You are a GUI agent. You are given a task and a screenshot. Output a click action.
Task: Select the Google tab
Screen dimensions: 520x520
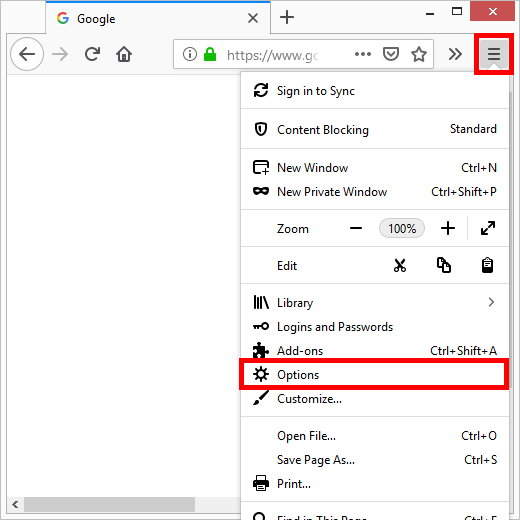click(x=158, y=18)
